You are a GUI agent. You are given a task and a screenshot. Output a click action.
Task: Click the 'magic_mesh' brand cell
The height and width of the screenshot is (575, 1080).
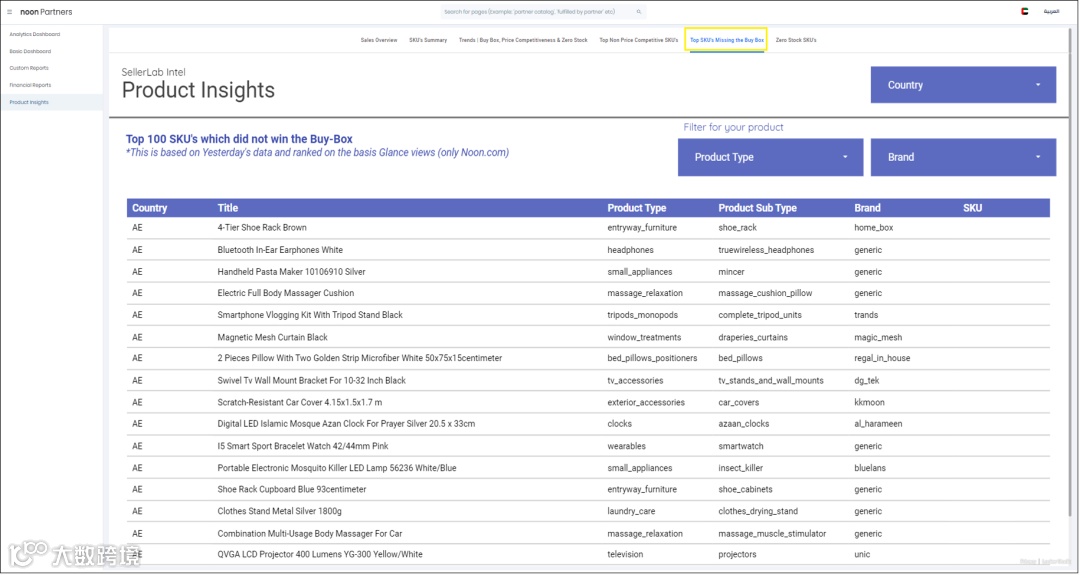tap(878, 337)
